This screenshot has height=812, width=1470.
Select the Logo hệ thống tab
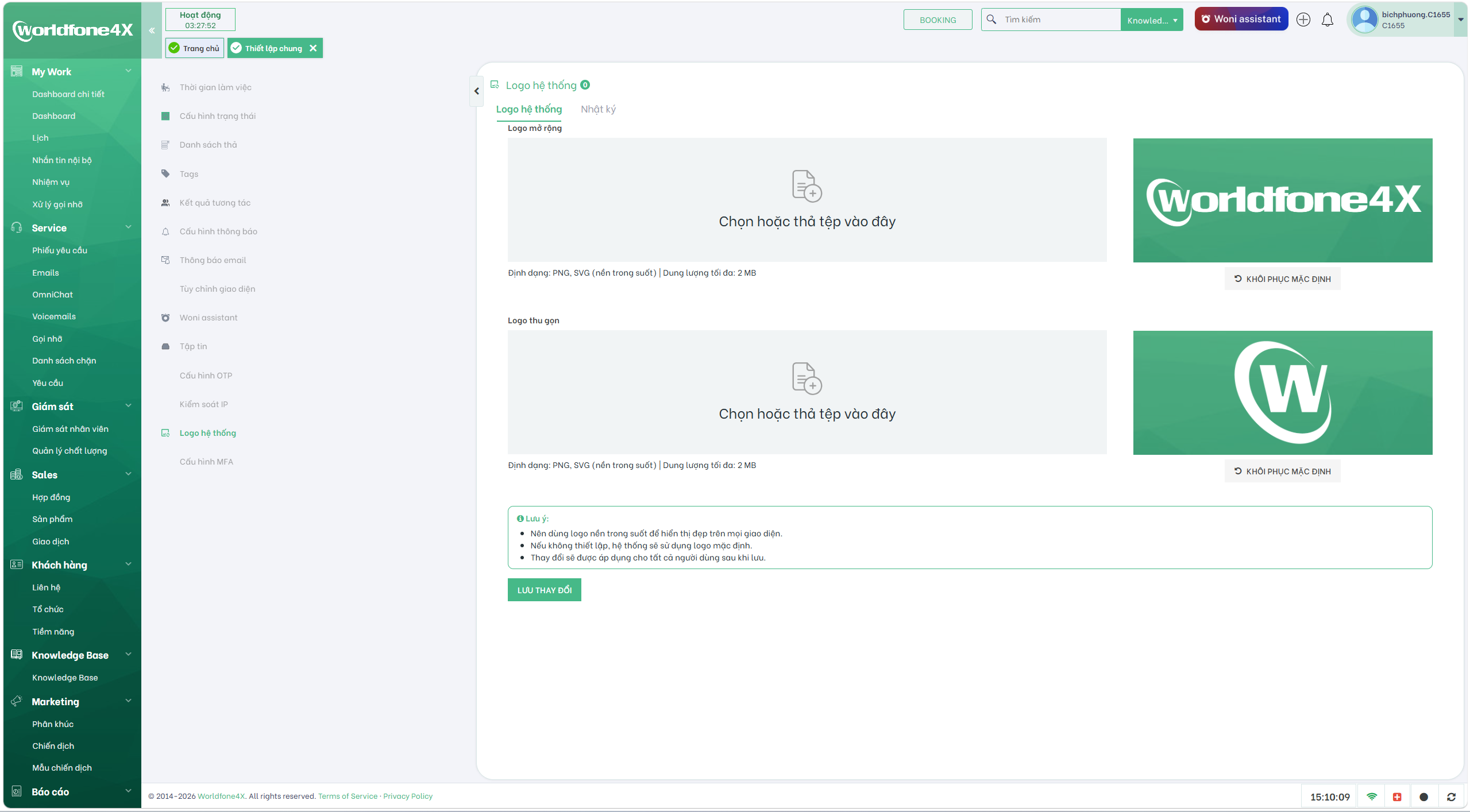pos(529,109)
